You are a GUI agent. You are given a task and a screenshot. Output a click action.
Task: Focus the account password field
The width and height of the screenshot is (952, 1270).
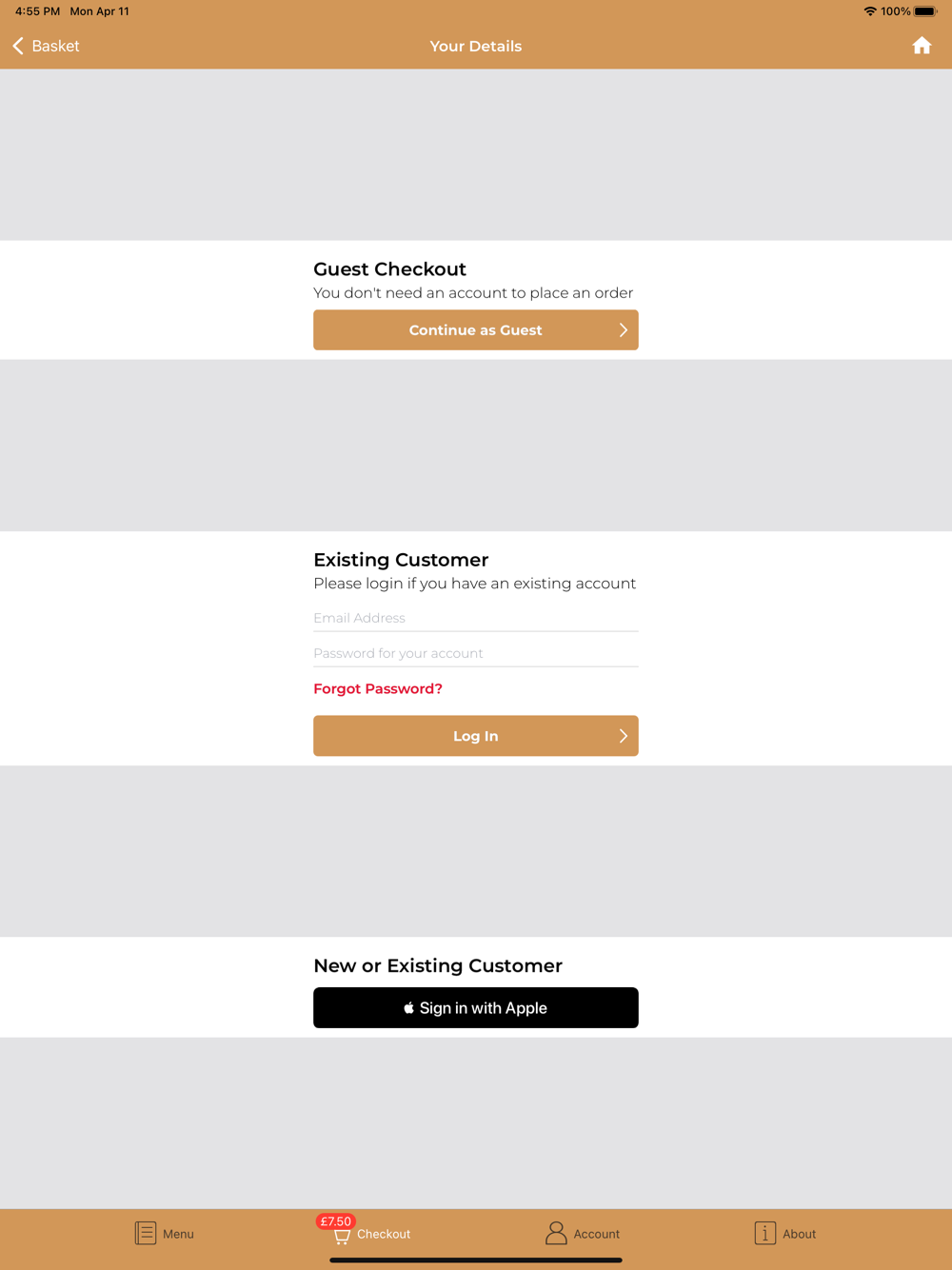pos(476,653)
